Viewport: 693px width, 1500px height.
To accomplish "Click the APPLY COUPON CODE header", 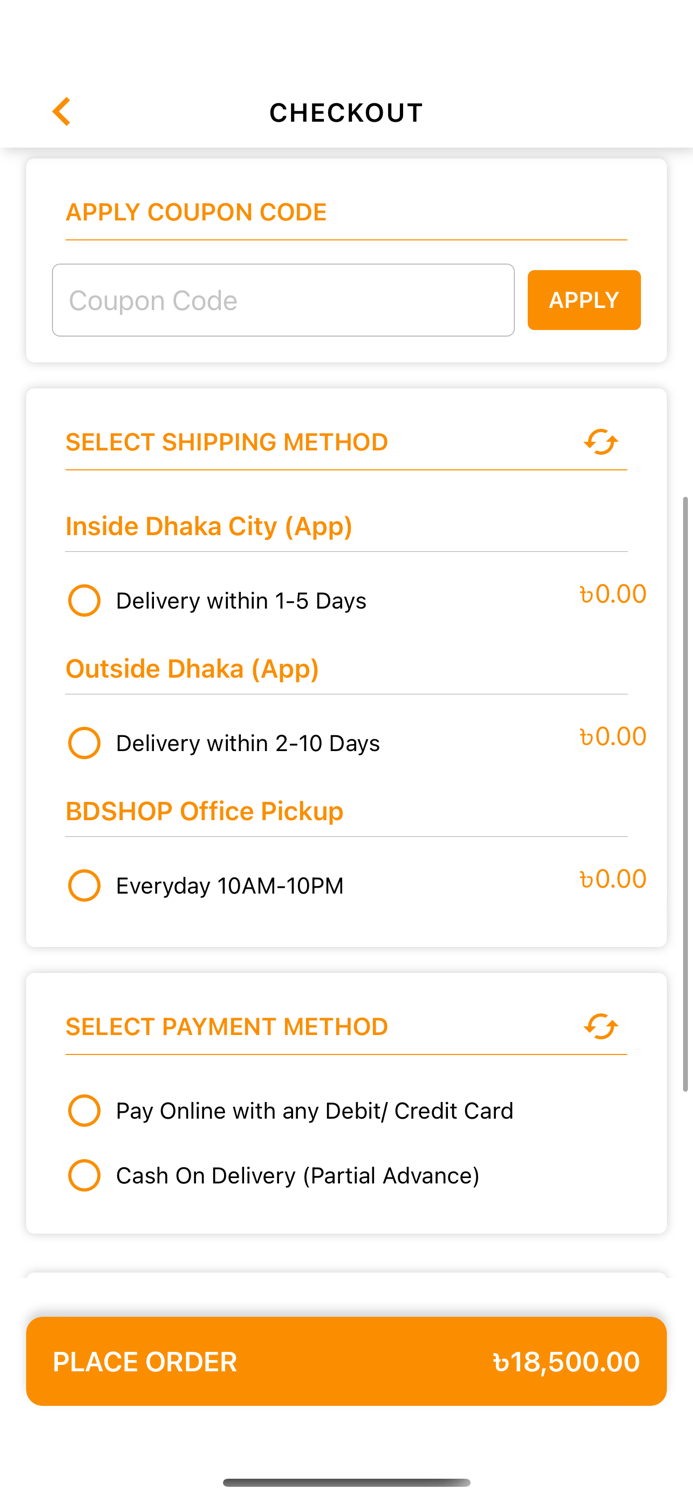I will coord(196,212).
